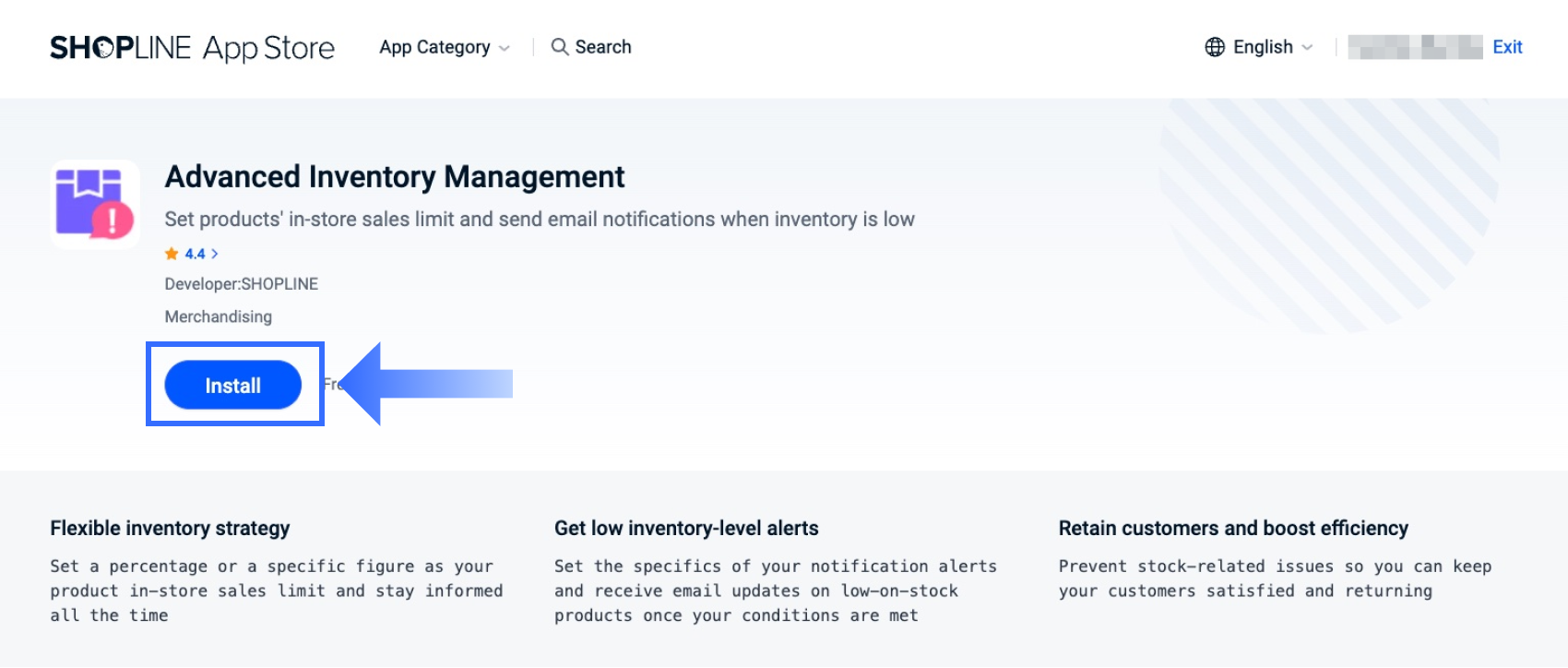This screenshot has width=1568, height=668.
Task: Click the paragraph starting 'Prevent stock-related issues'
Action: tap(1275, 579)
